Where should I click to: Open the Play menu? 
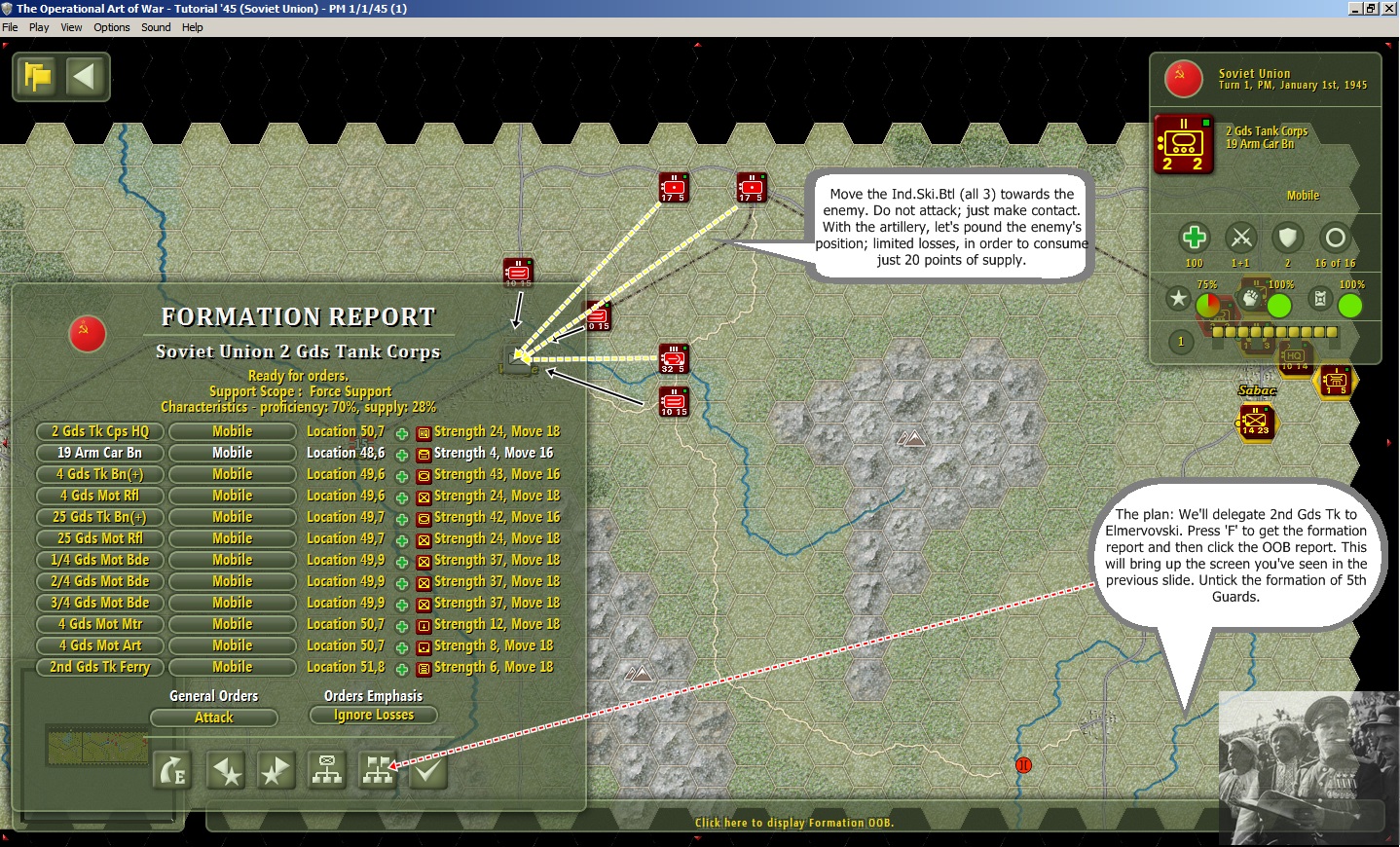click(39, 27)
